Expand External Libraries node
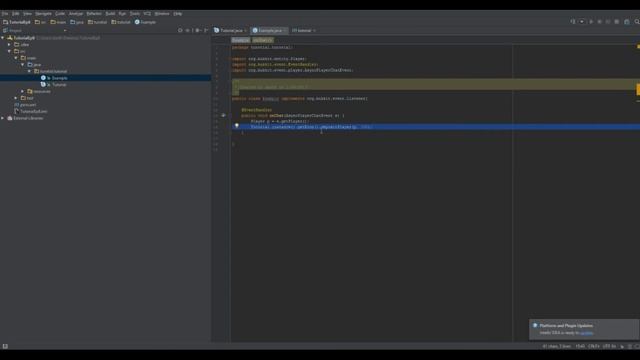The width and height of the screenshot is (640, 360). pos(3,118)
